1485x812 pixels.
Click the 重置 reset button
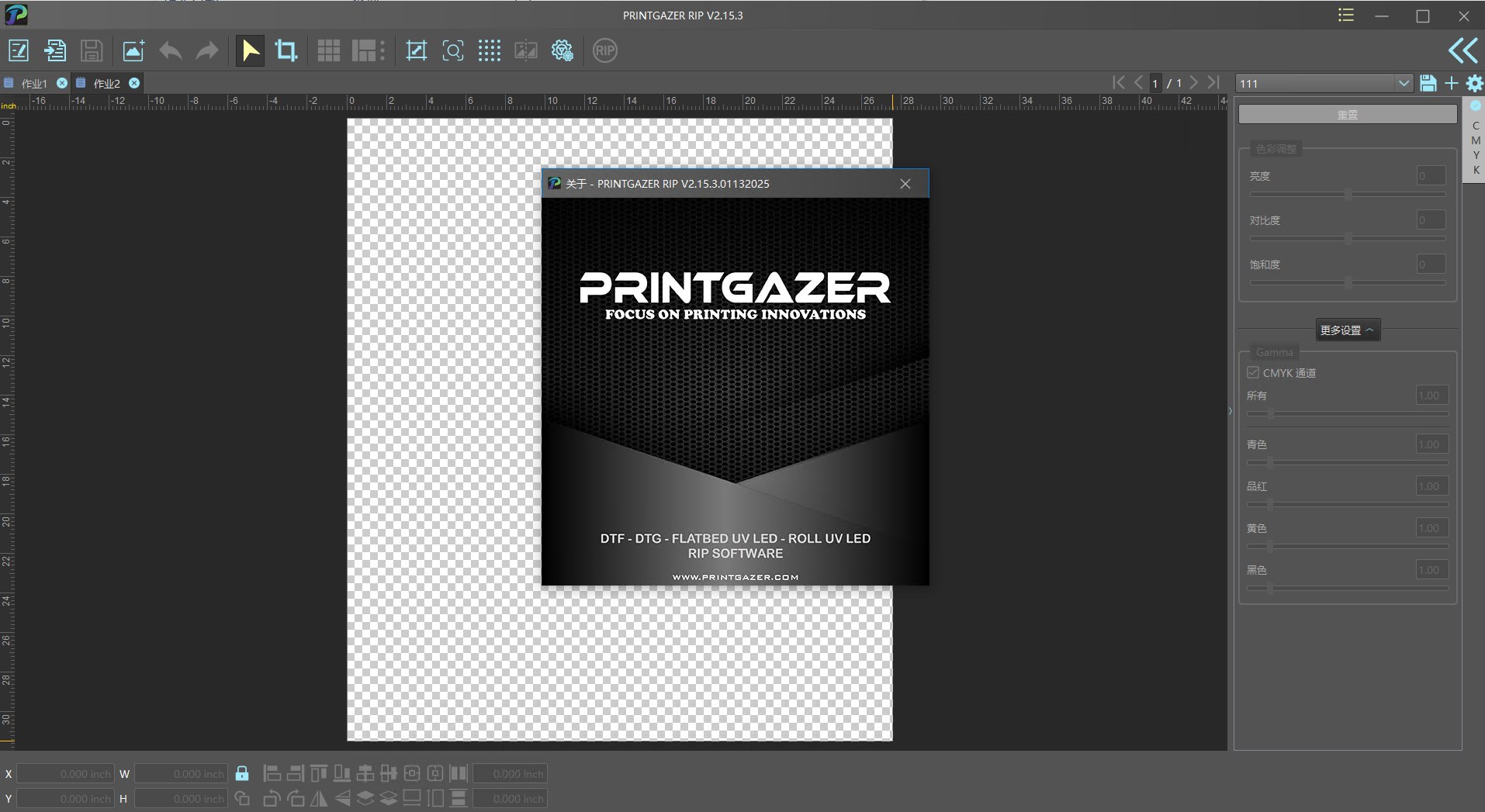pyautogui.click(x=1348, y=115)
